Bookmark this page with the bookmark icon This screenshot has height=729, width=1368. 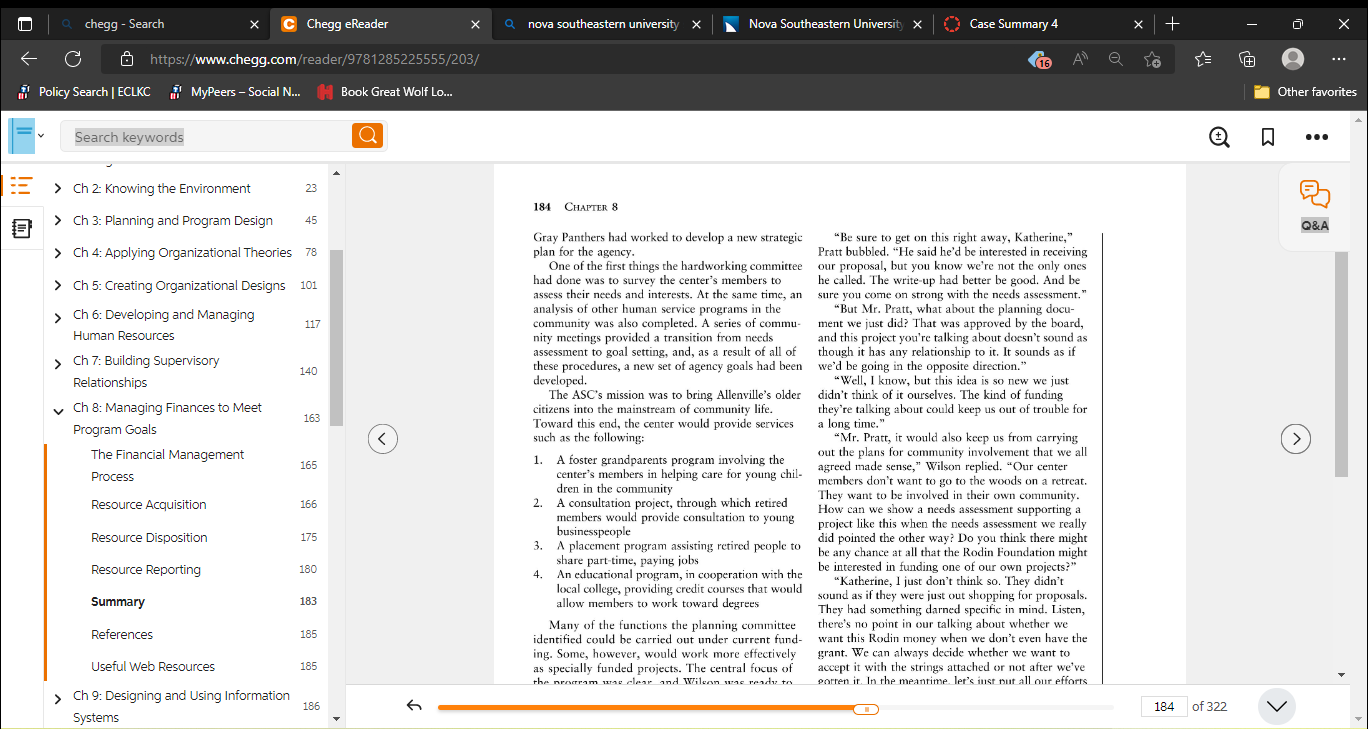pyautogui.click(x=1268, y=137)
